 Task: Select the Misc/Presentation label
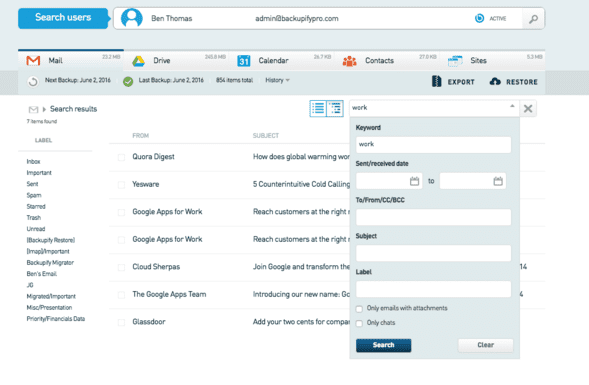click(49, 308)
